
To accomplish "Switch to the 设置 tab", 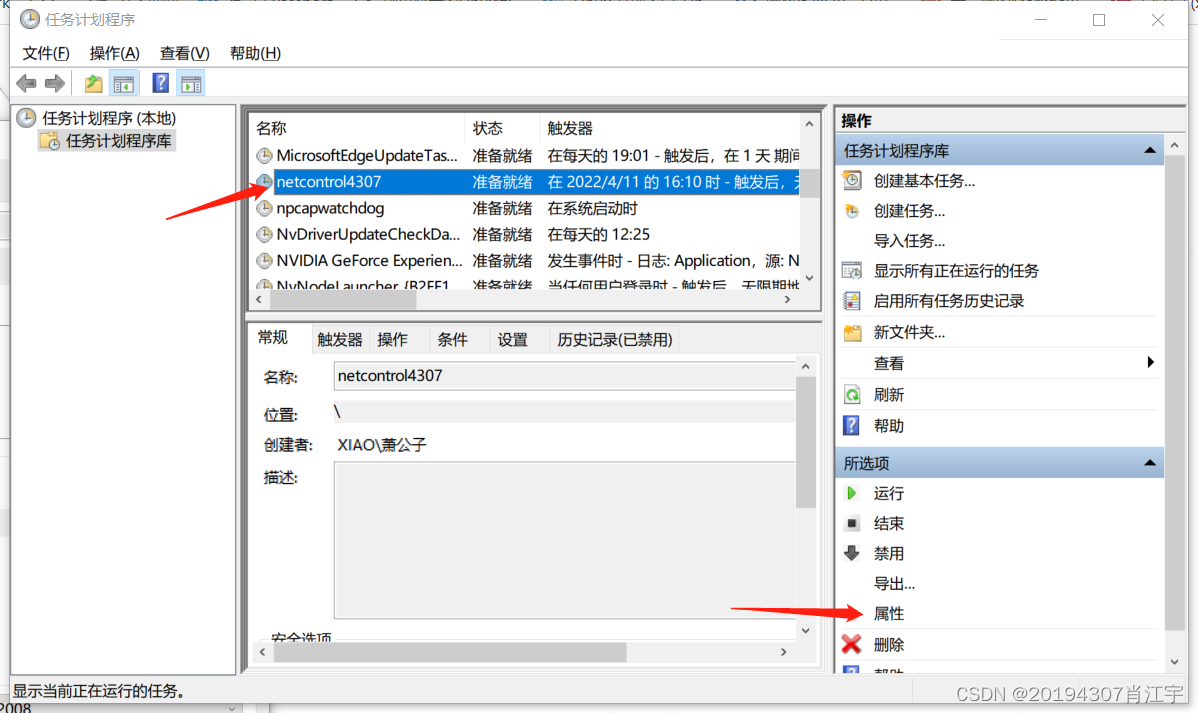I will coord(513,339).
